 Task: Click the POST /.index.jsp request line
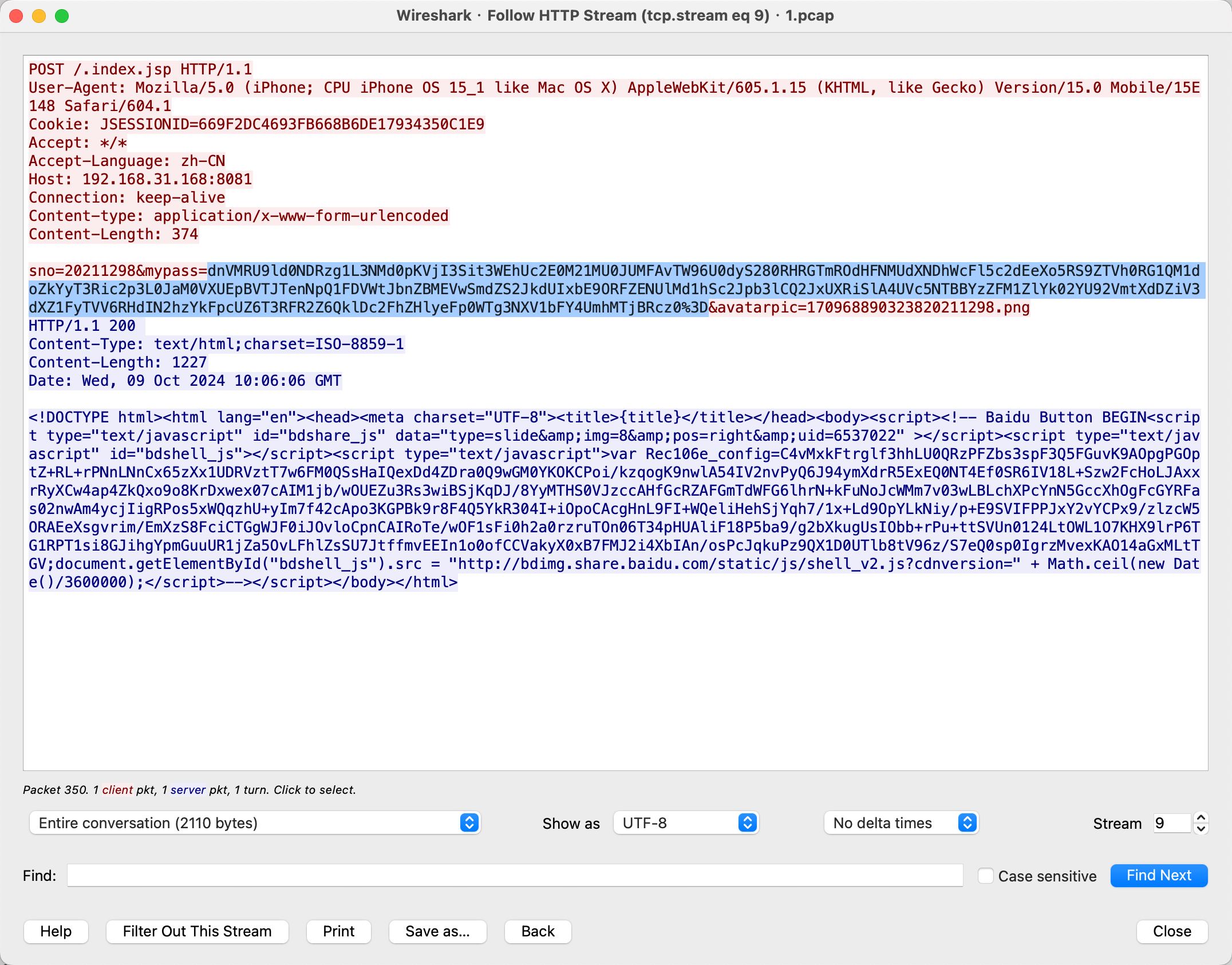point(140,69)
